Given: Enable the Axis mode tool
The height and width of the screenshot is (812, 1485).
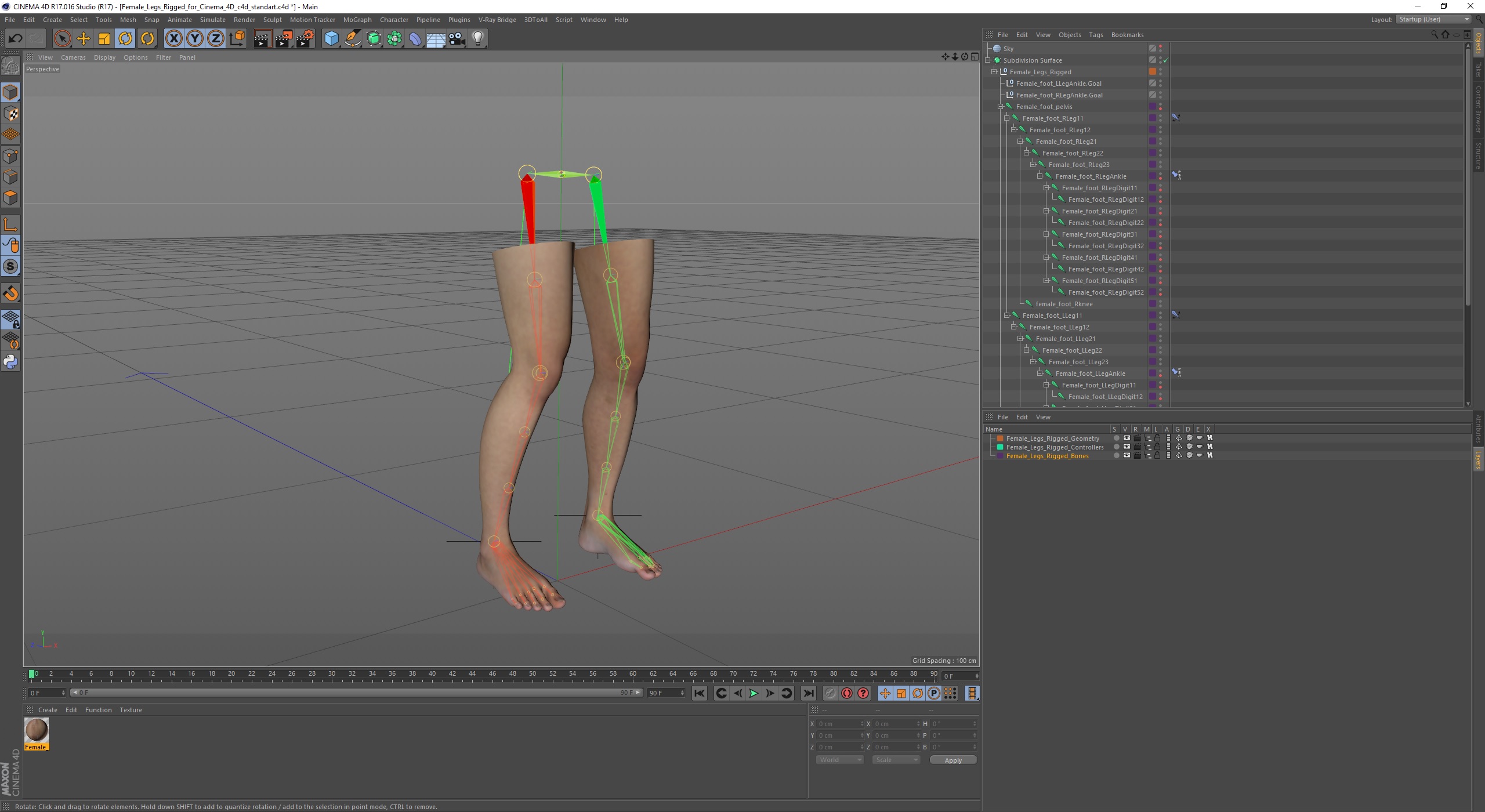Looking at the screenshot, I should click(10, 224).
